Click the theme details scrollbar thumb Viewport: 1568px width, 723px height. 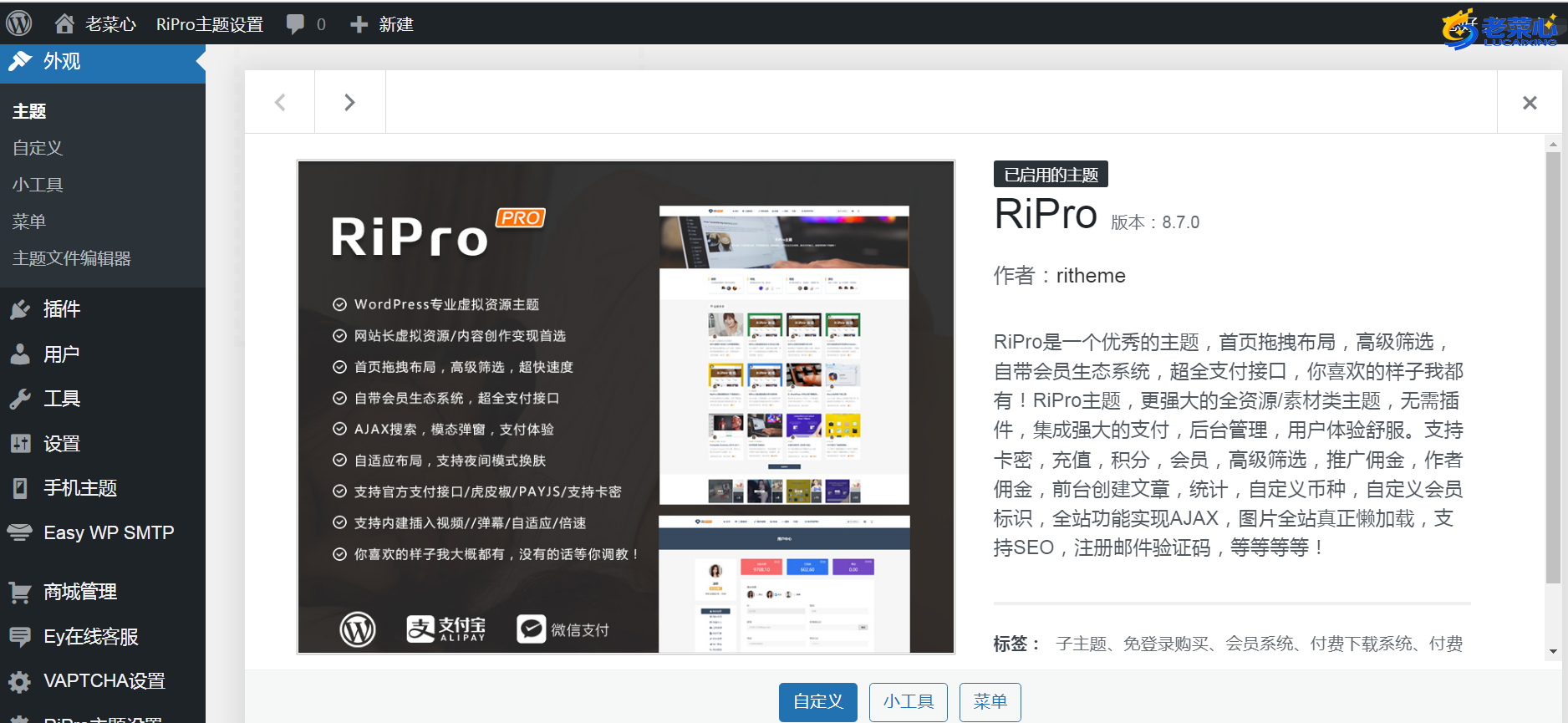[x=1553, y=368]
